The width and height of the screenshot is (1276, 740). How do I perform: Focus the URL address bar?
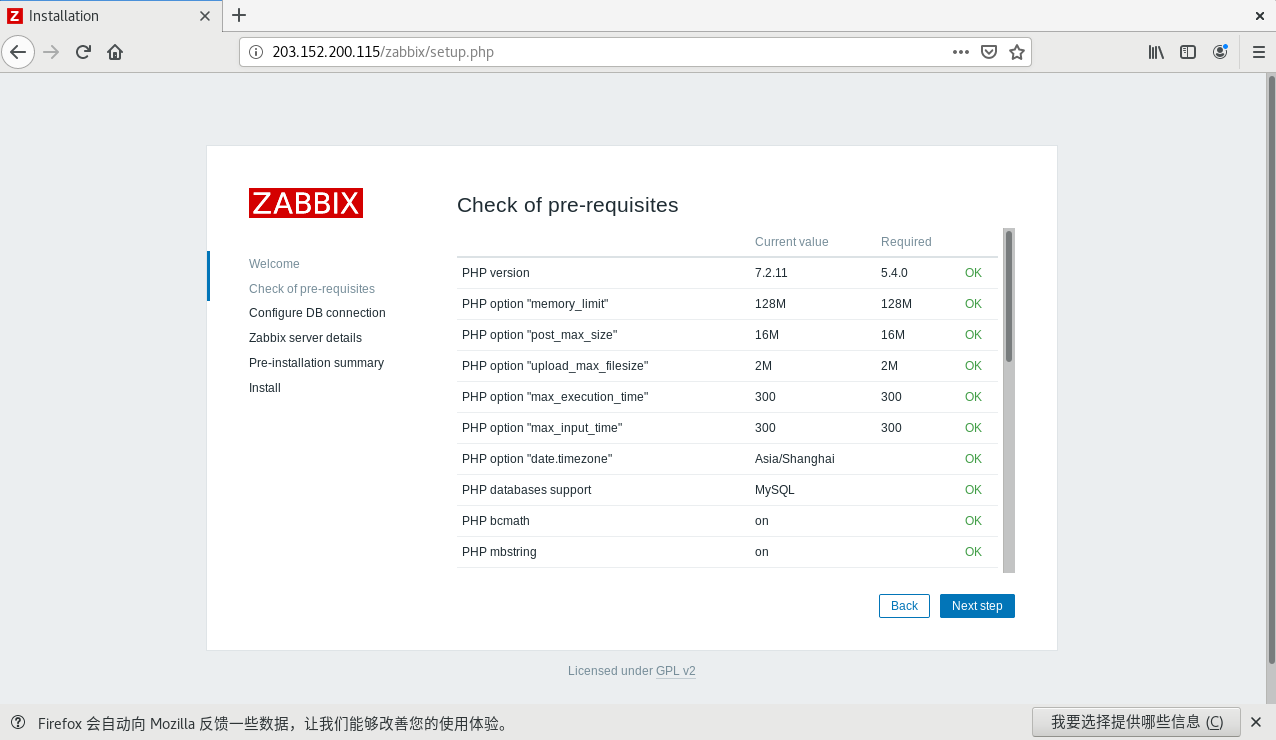[600, 52]
